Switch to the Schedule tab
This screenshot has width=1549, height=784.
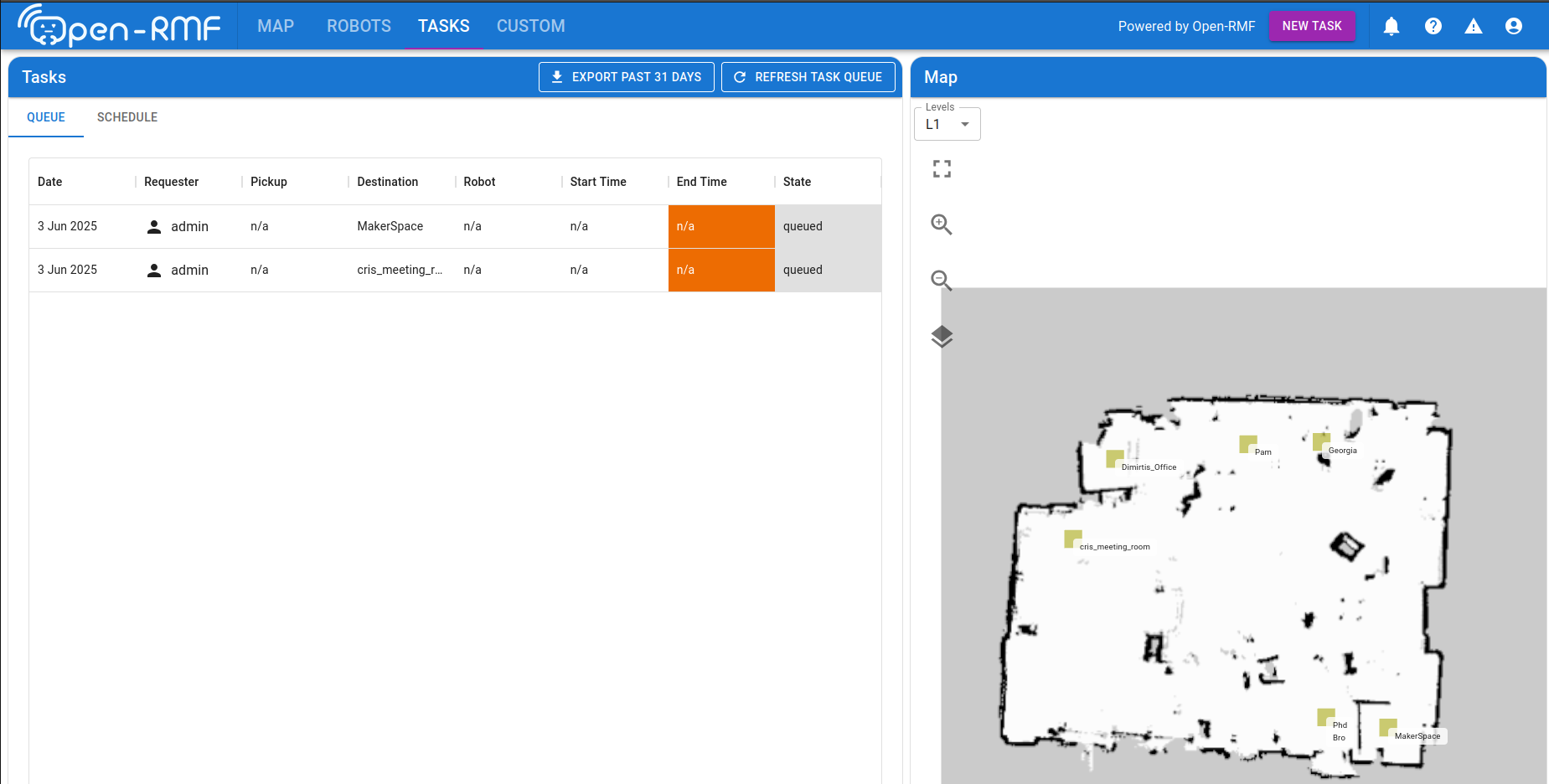coord(127,117)
